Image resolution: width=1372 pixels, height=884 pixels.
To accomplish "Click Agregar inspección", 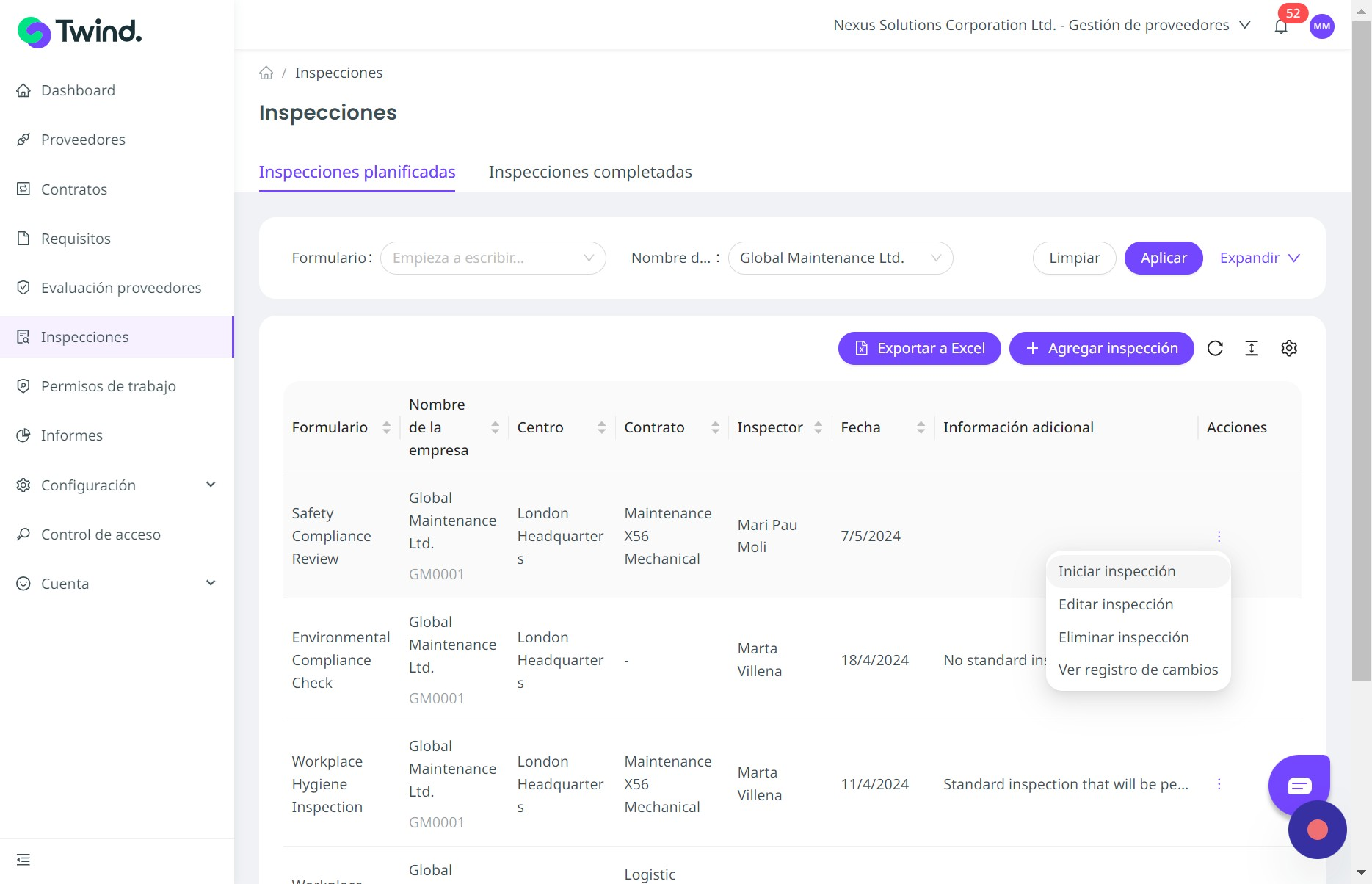I will 1101,348.
